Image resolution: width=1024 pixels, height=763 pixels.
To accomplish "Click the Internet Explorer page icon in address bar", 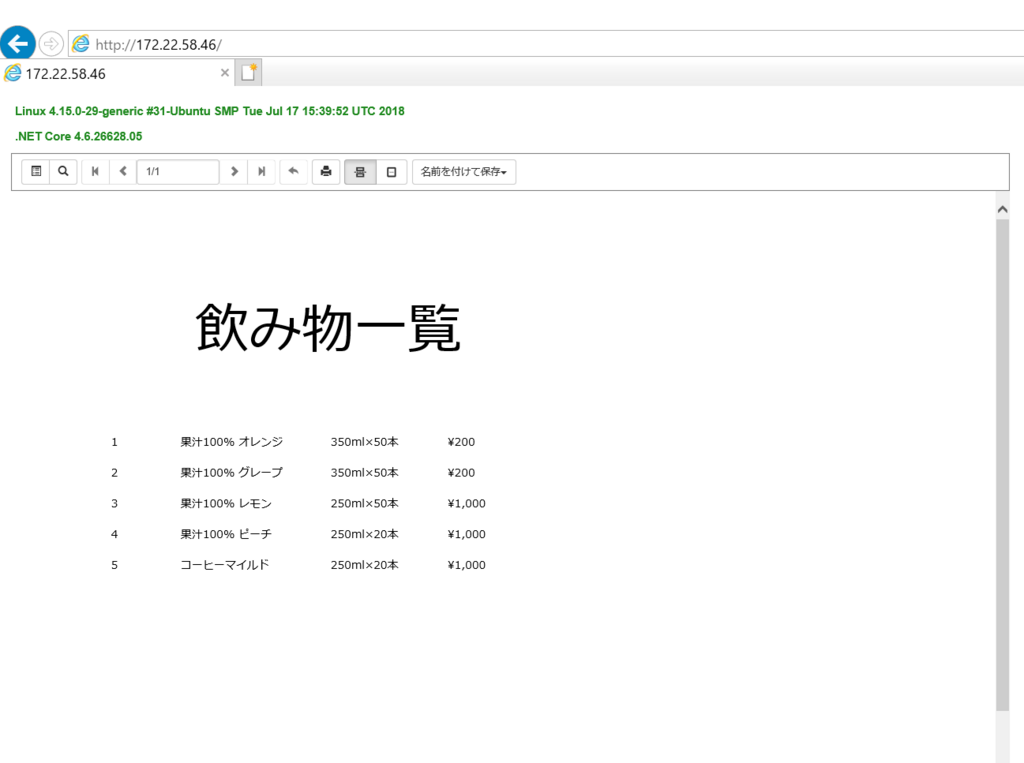I will click(80, 44).
